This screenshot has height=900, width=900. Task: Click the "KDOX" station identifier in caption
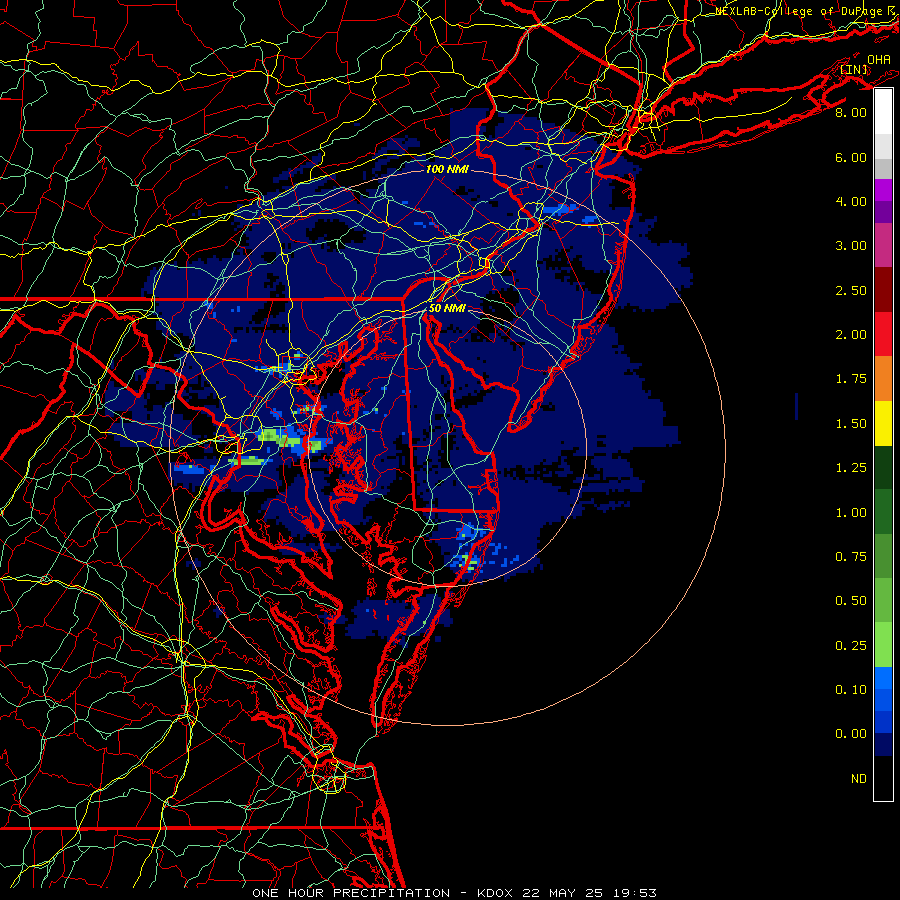[497, 893]
